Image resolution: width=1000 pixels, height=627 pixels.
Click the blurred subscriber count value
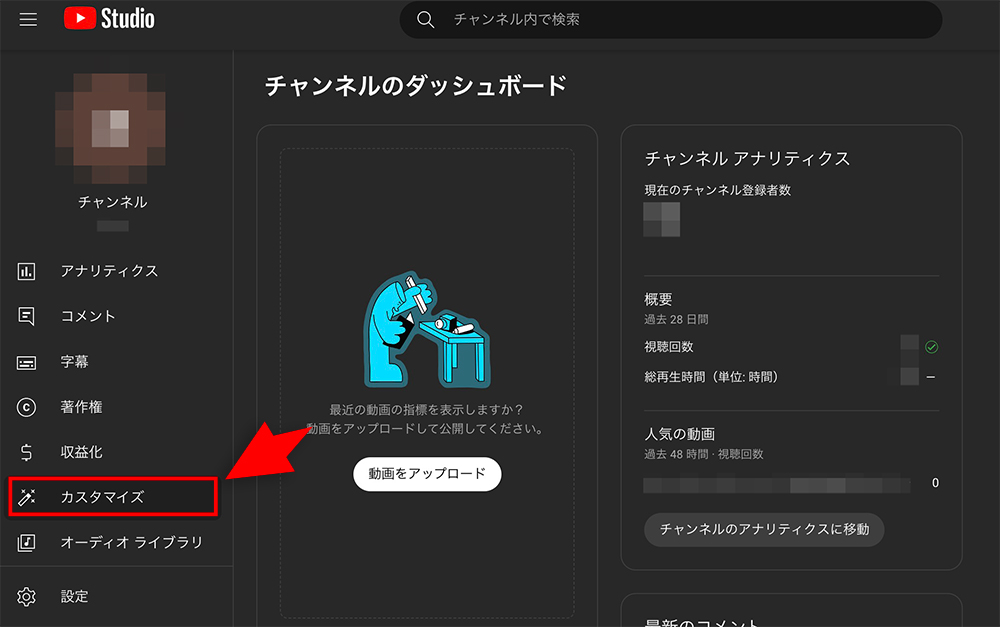661,219
